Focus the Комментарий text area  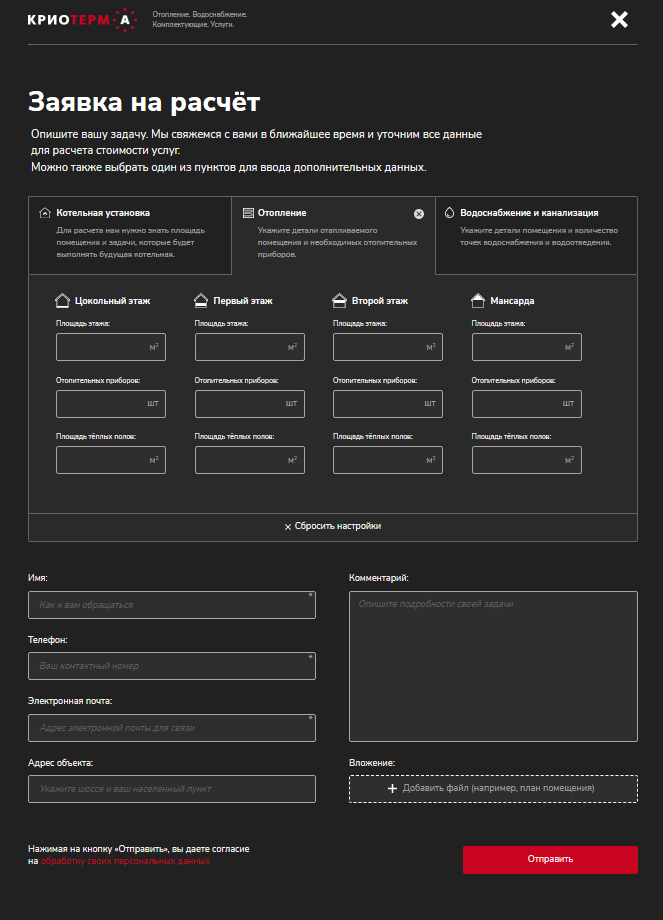click(493, 666)
